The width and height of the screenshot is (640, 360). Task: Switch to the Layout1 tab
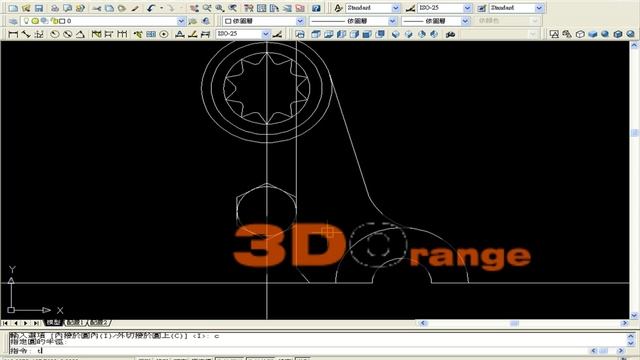click(75, 322)
